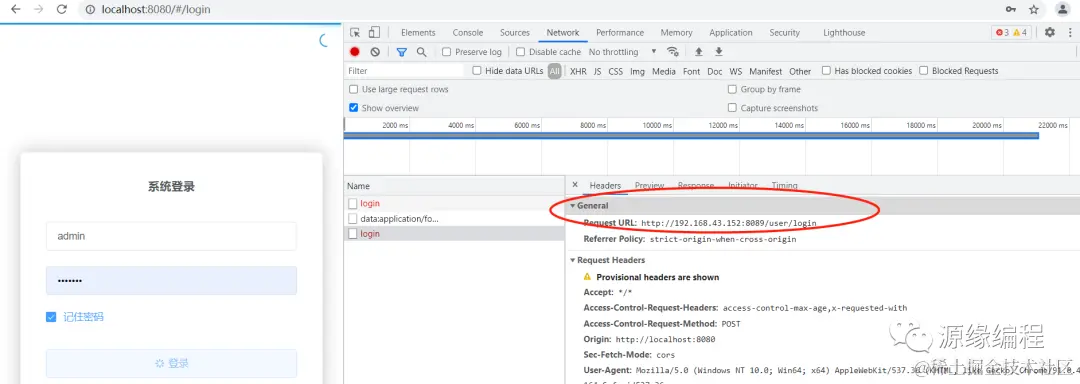Click the password input field
This screenshot has width=1080, height=384.
point(171,280)
